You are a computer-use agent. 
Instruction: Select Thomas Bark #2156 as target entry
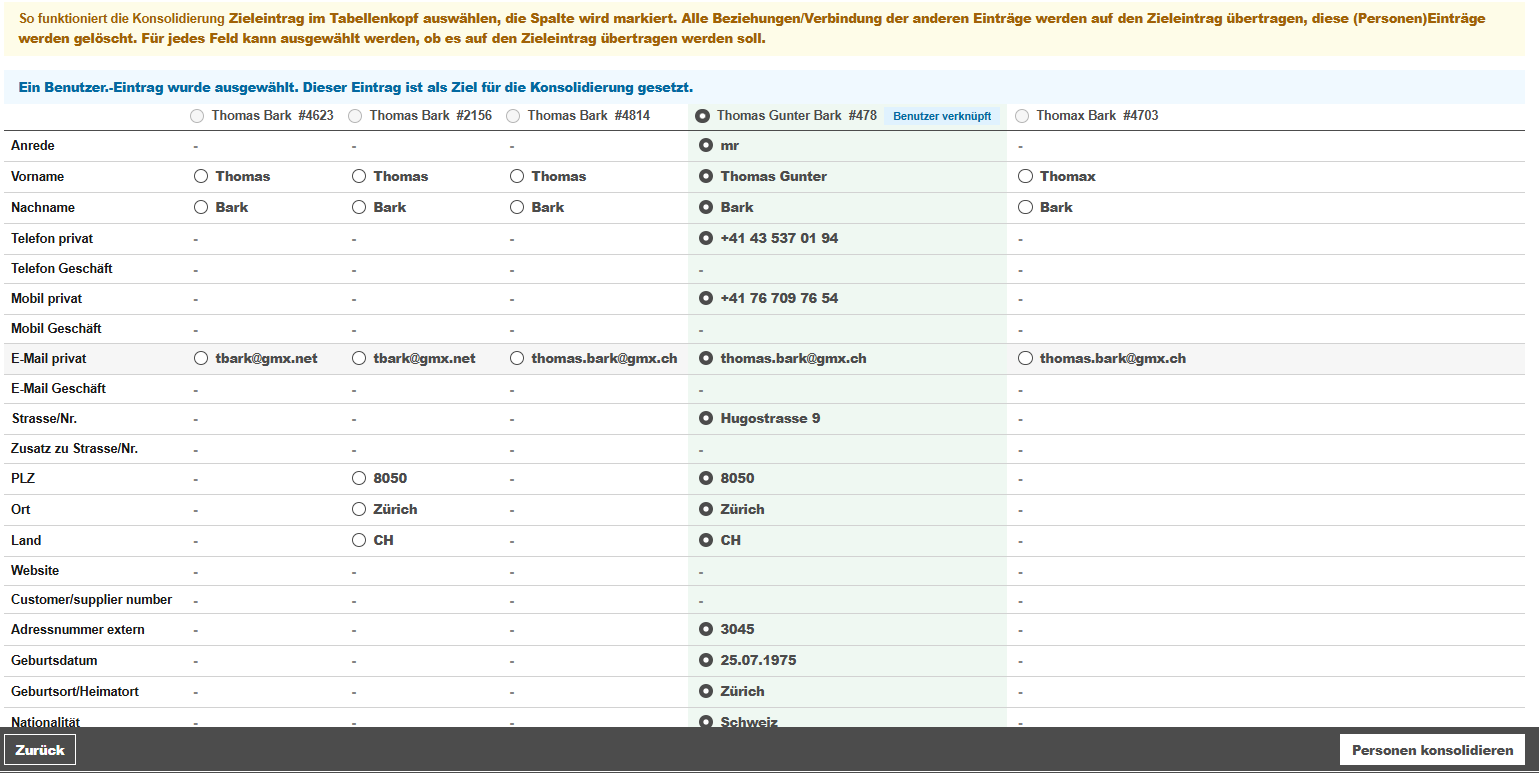(355, 116)
